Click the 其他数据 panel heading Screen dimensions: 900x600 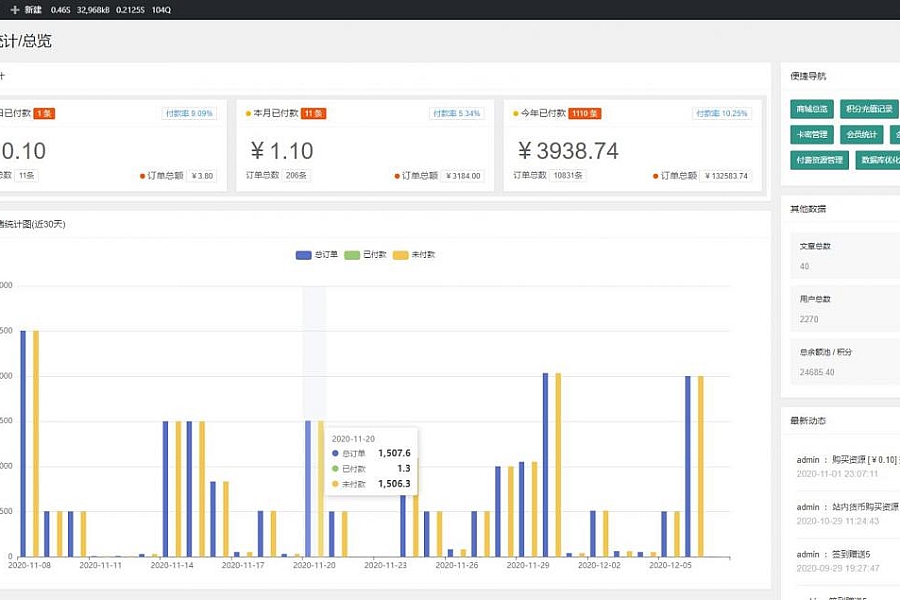pos(808,209)
